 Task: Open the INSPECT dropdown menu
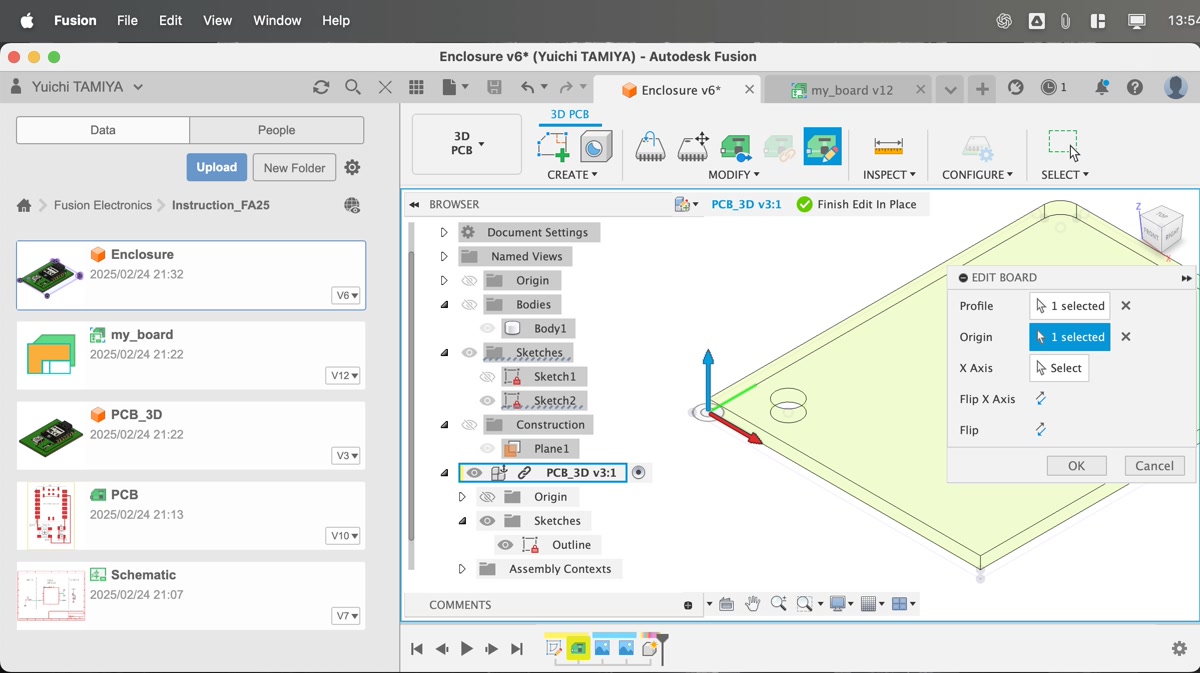(x=889, y=175)
